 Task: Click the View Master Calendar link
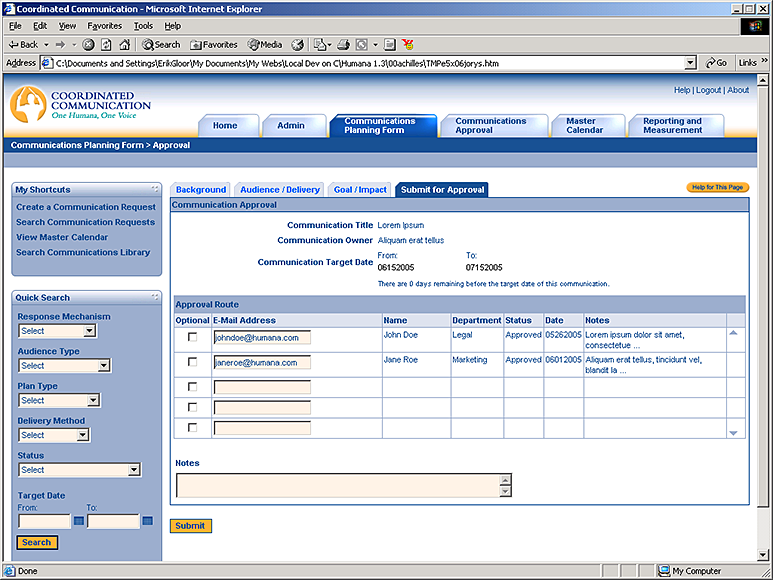tap(62, 237)
